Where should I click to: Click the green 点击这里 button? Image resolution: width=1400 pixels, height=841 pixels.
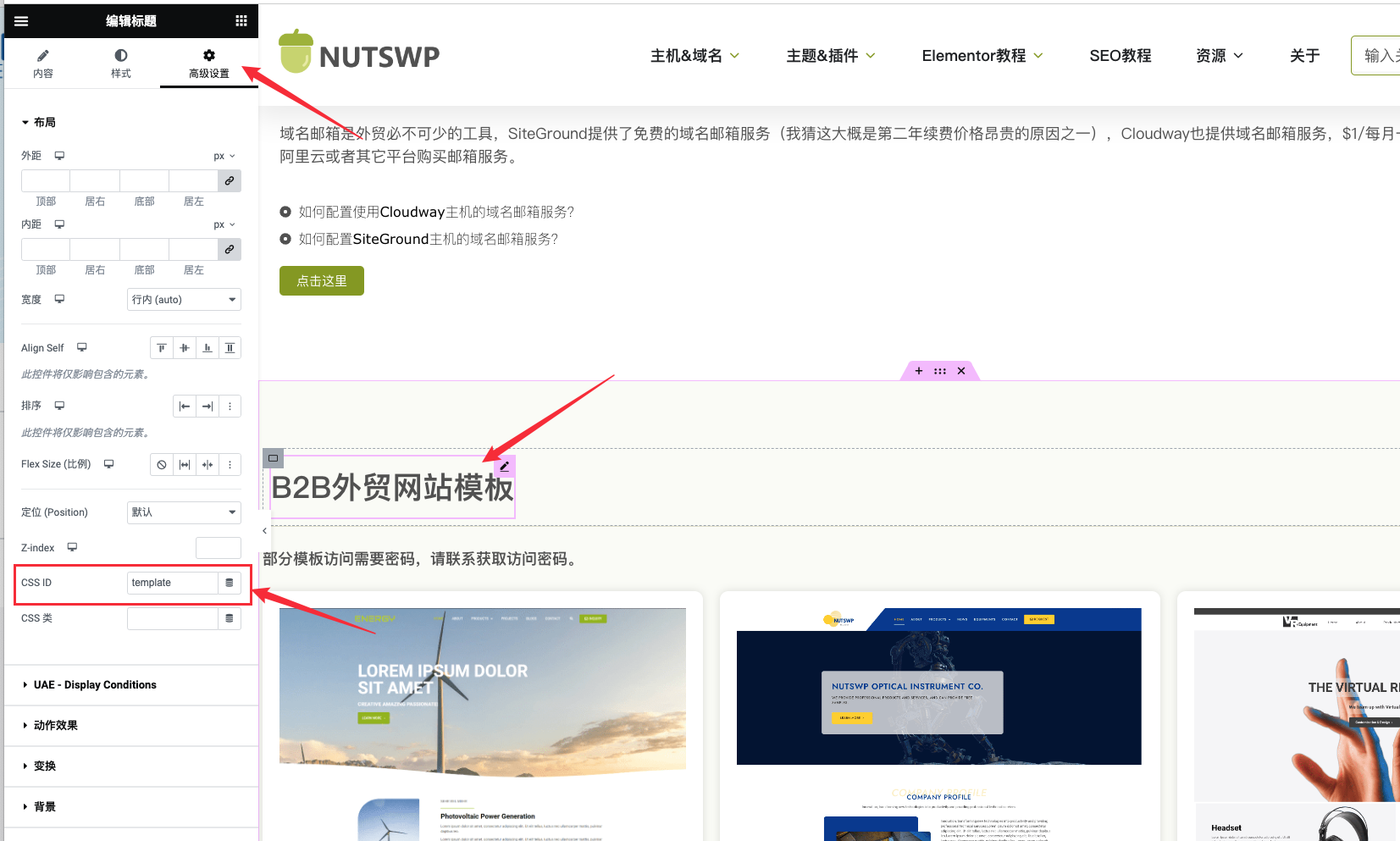[x=321, y=280]
